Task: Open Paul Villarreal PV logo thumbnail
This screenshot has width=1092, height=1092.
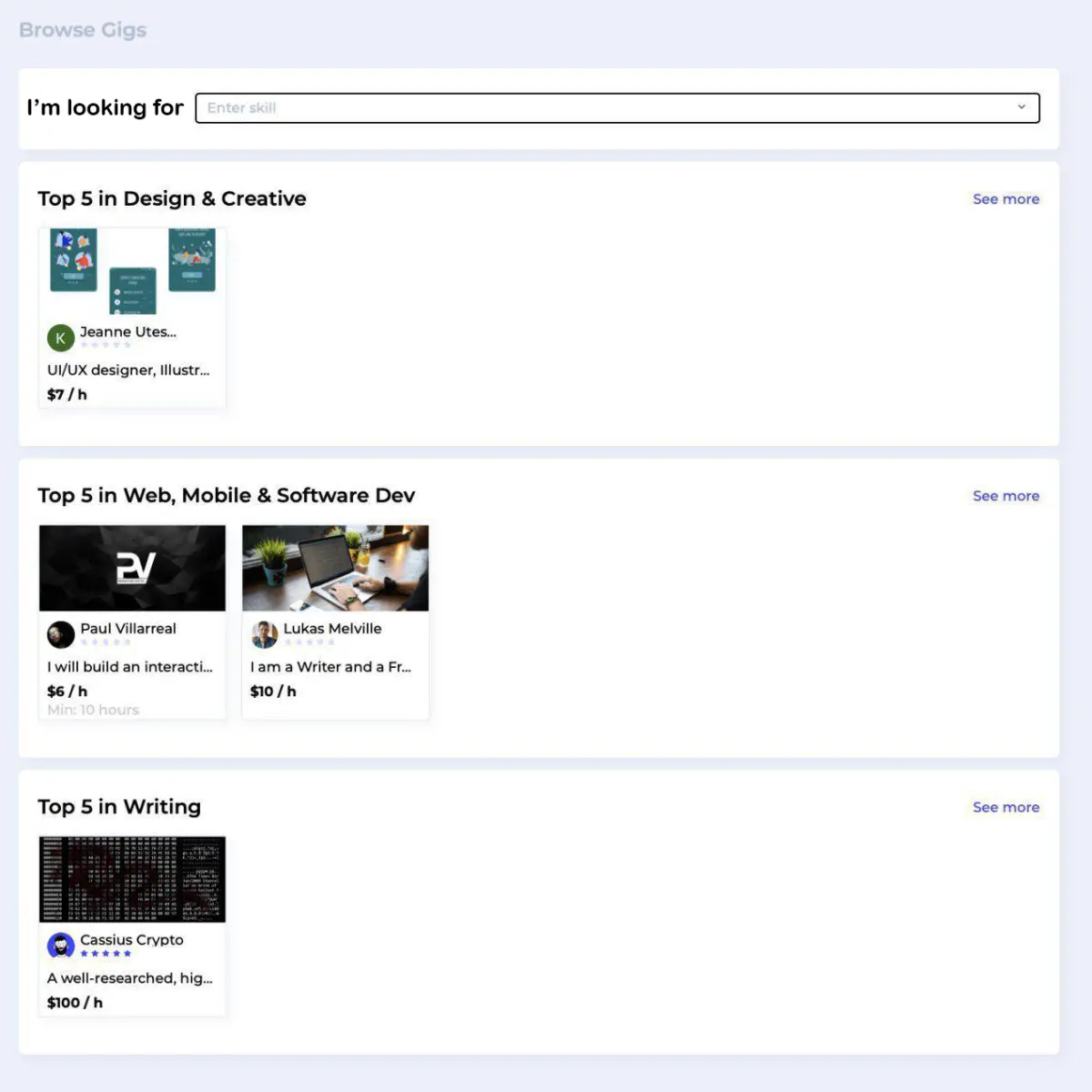Action: tap(132, 568)
